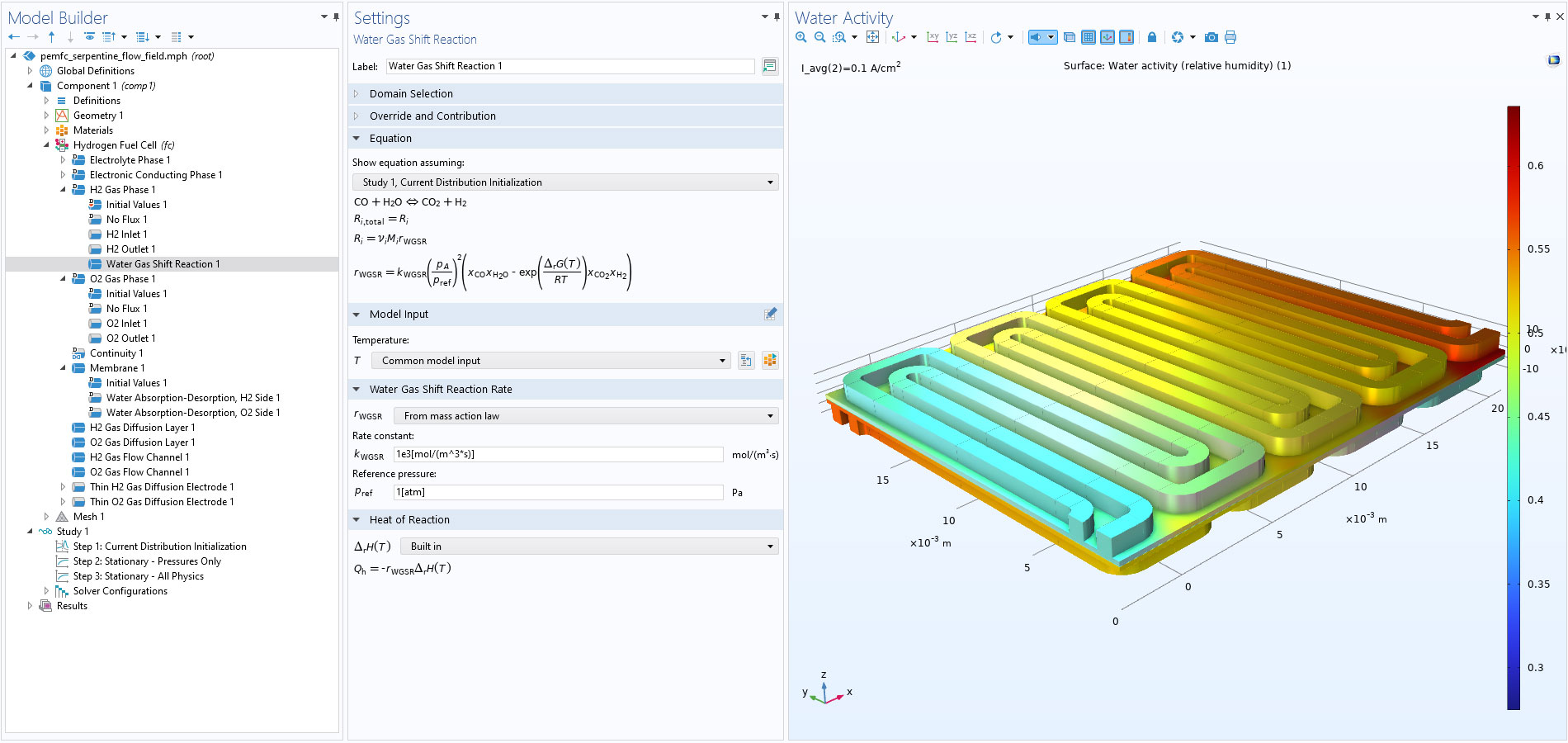
Task: Click the show equation view icon beside Label
Action: click(x=770, y=66)
